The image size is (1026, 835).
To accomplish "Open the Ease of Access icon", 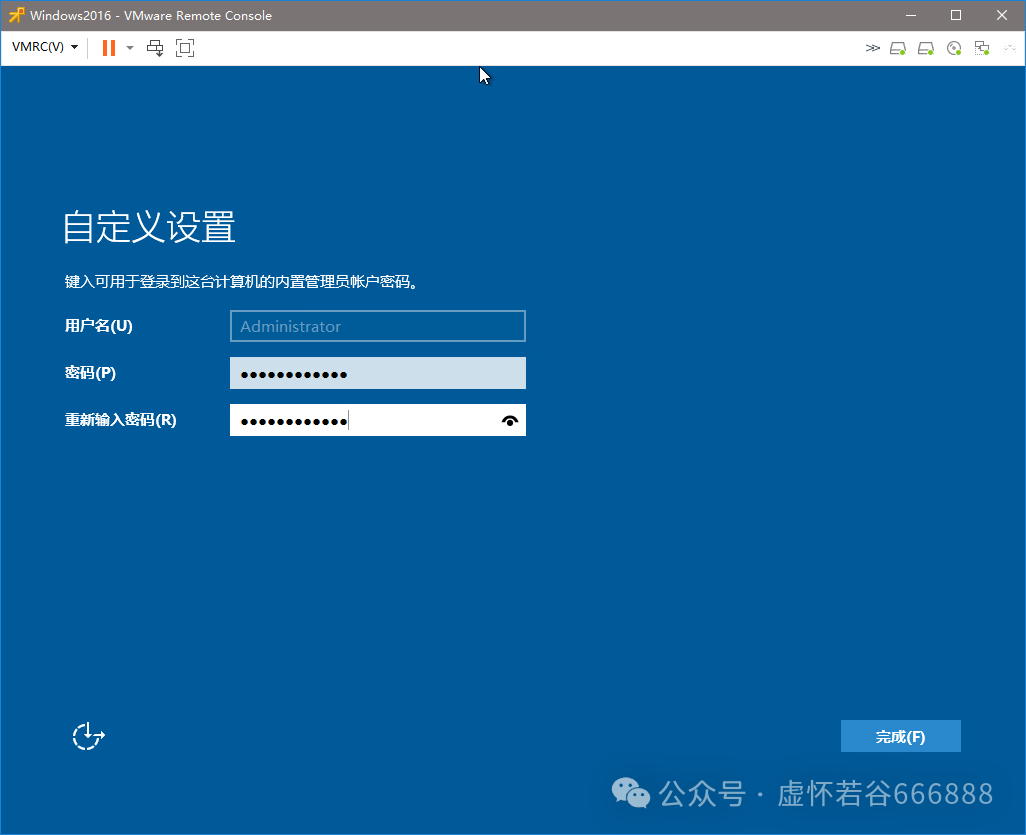I will coord(88,737).
